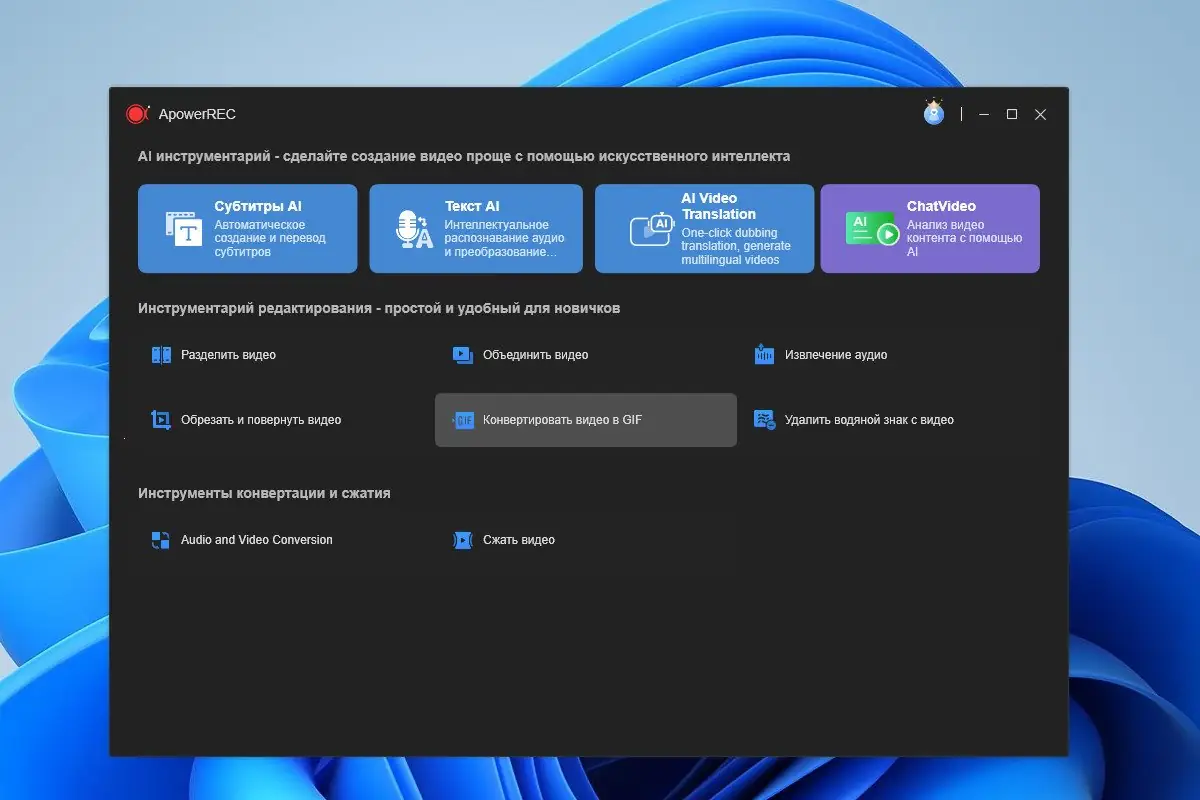Viewport: 1200px width, 800px height.
Task: Open the Текст AI card
Action: pos(476,228)
